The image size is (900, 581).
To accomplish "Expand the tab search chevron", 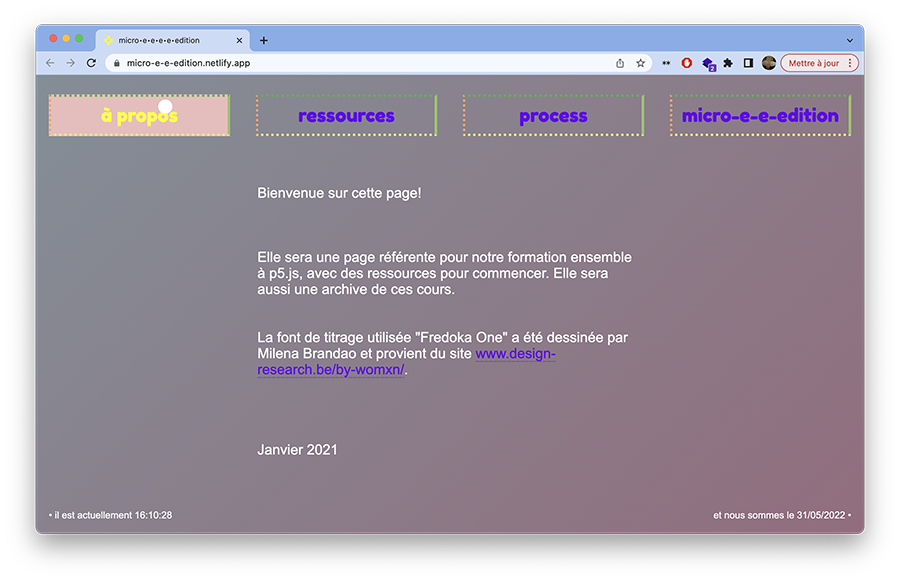I will point(849,41).
